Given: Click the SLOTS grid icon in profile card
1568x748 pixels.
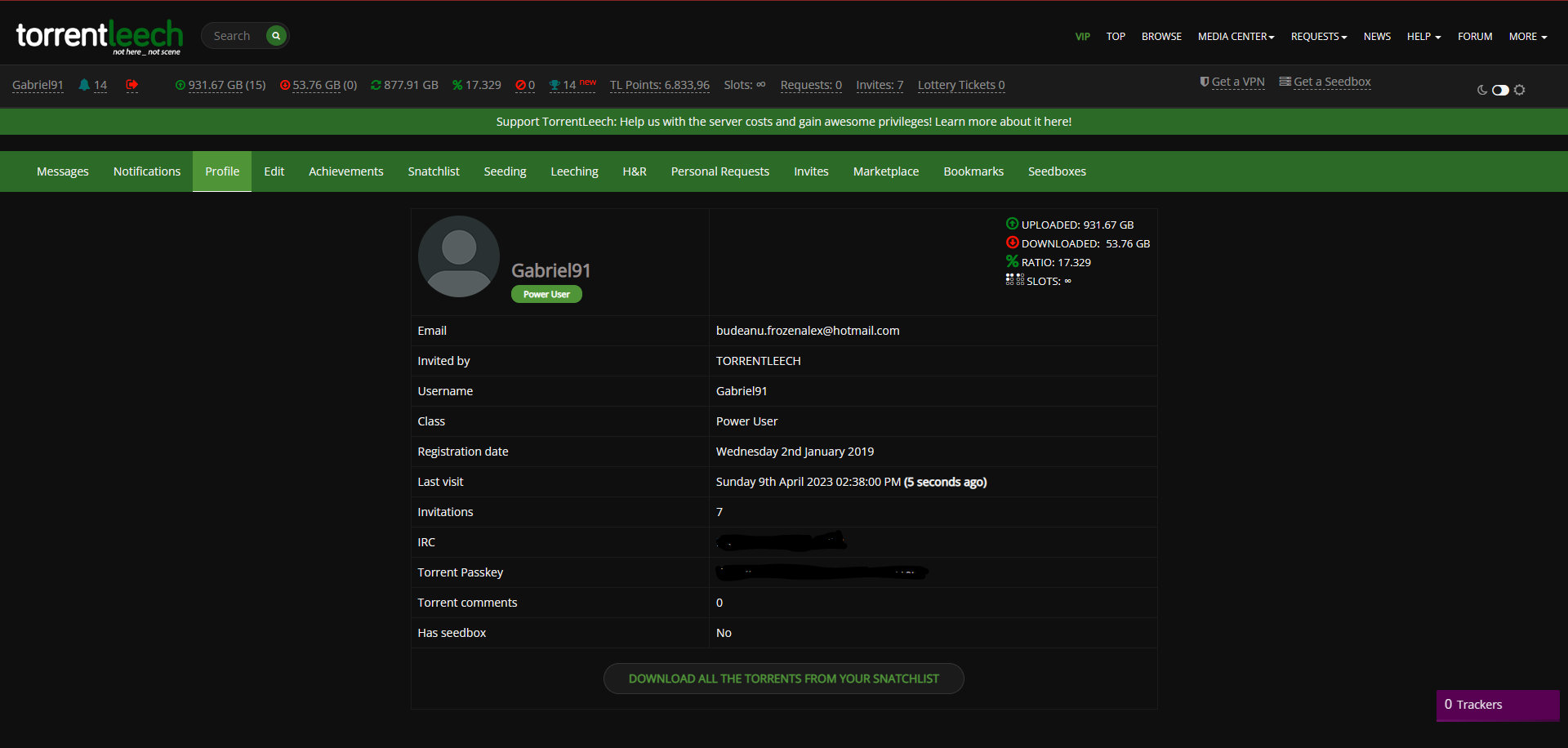Looking at the screenshot, I should 1015,279.
